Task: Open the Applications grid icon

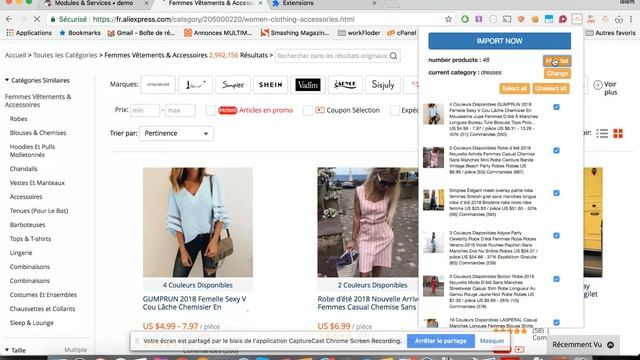Action: pyautogui.click(x=9, y=33)
